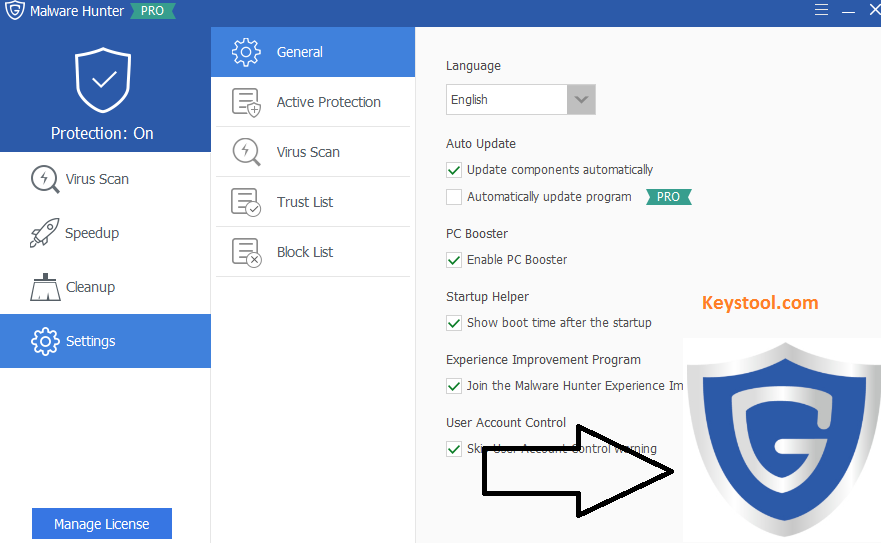Click the Cleanup broom icon

coord(45,287)
